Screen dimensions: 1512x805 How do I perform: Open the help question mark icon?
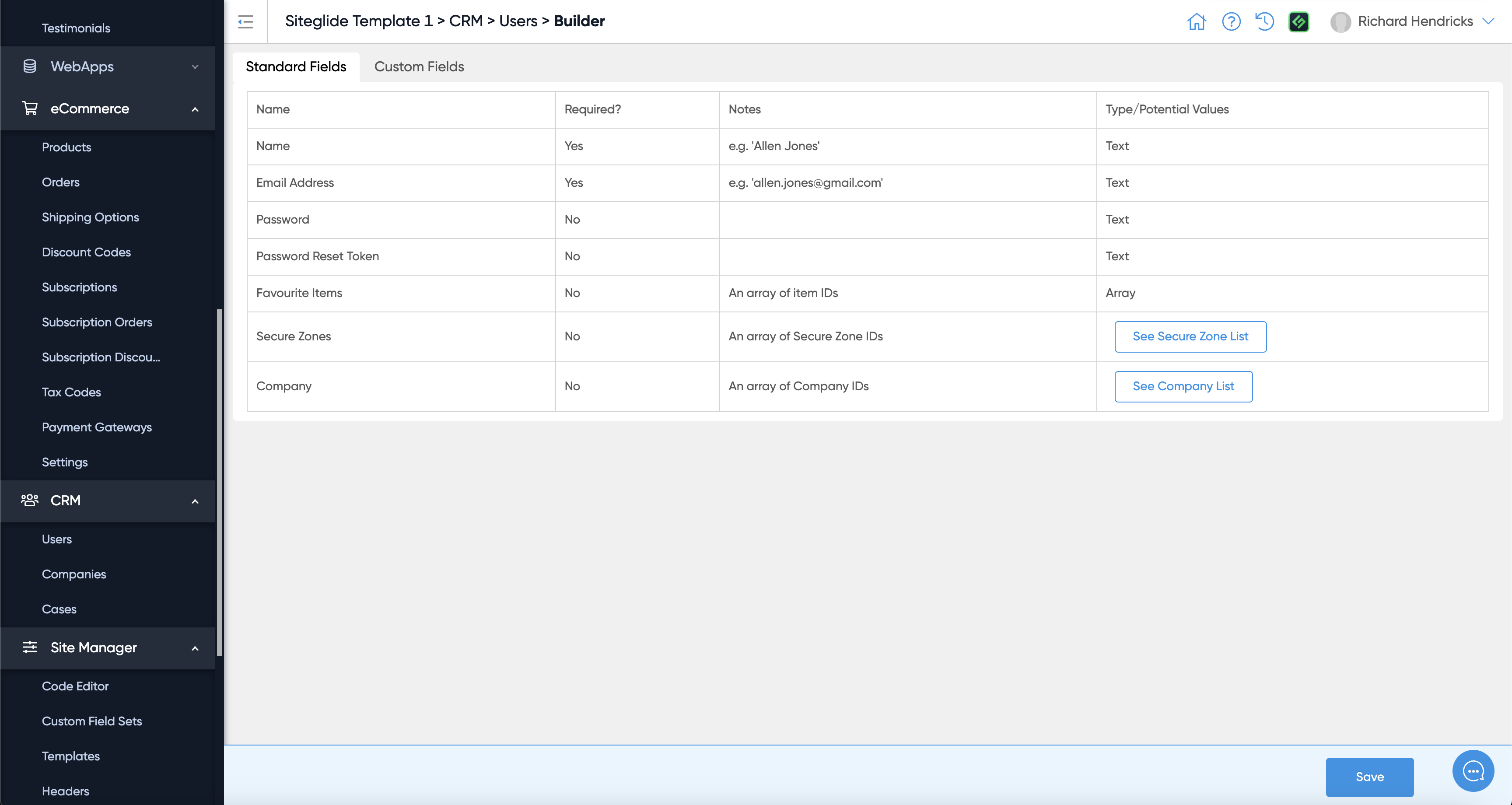click(x=1231, y=22)
